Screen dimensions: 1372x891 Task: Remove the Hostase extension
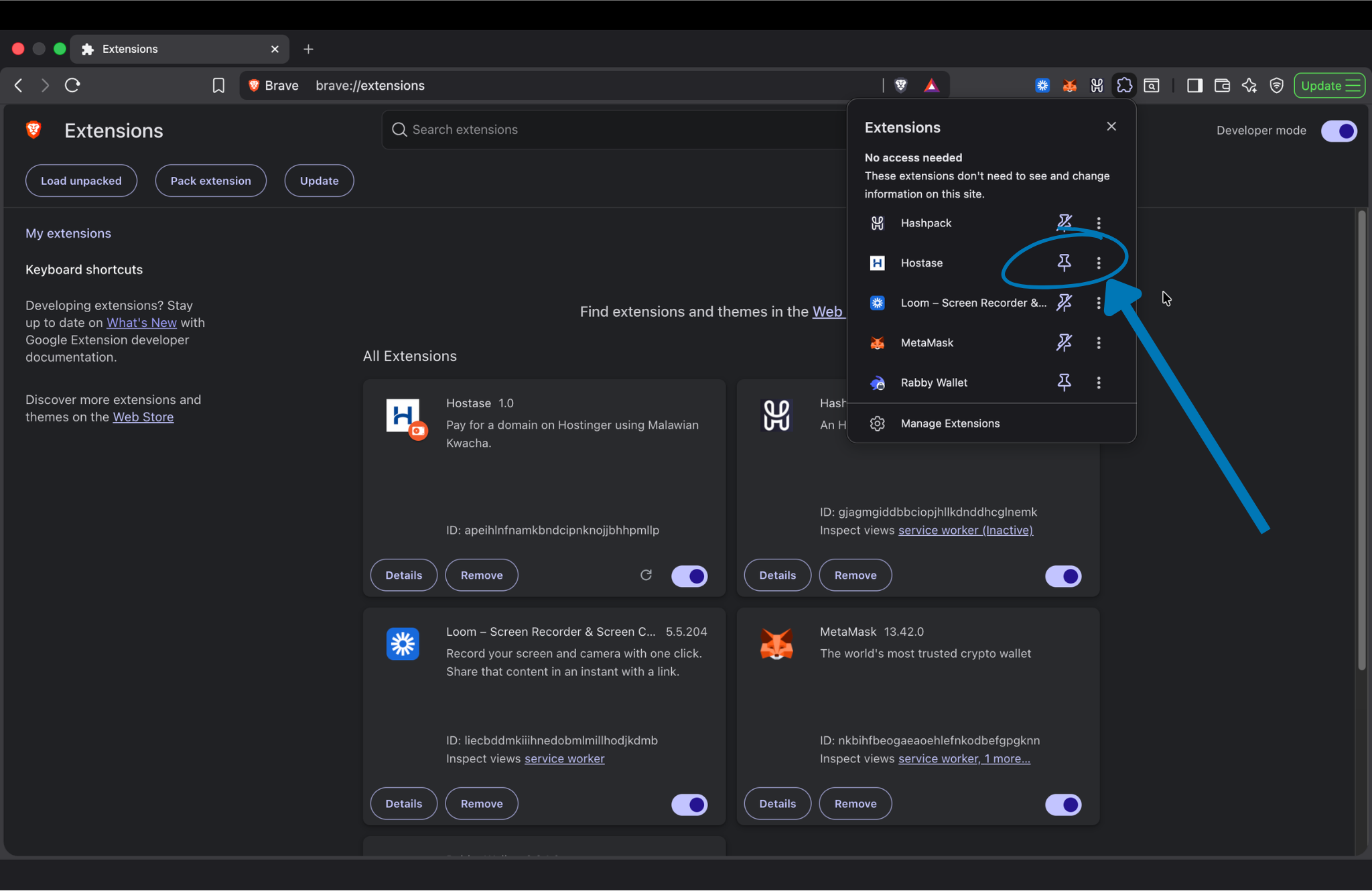(481, 575)
